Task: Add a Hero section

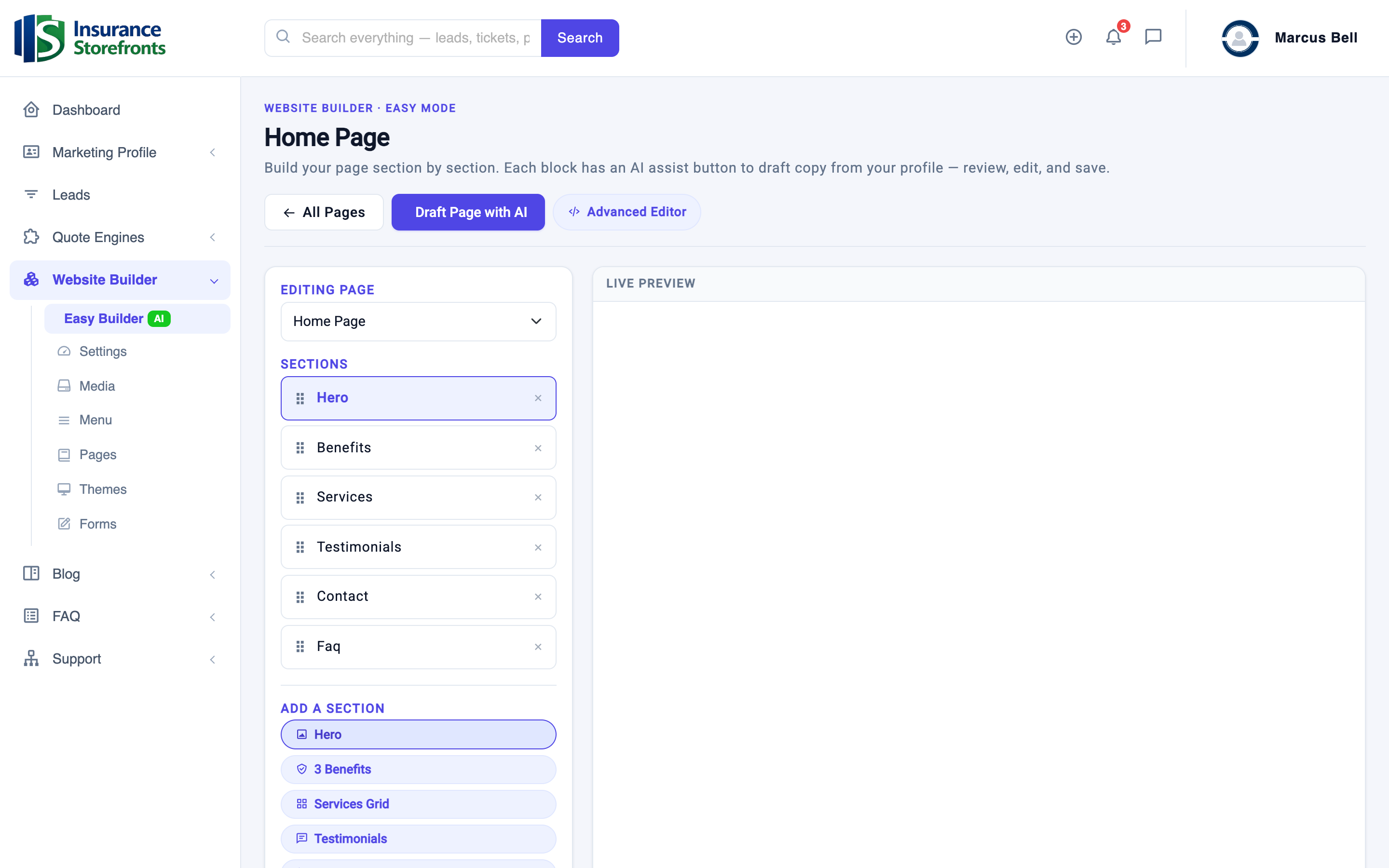Action: 419,734
